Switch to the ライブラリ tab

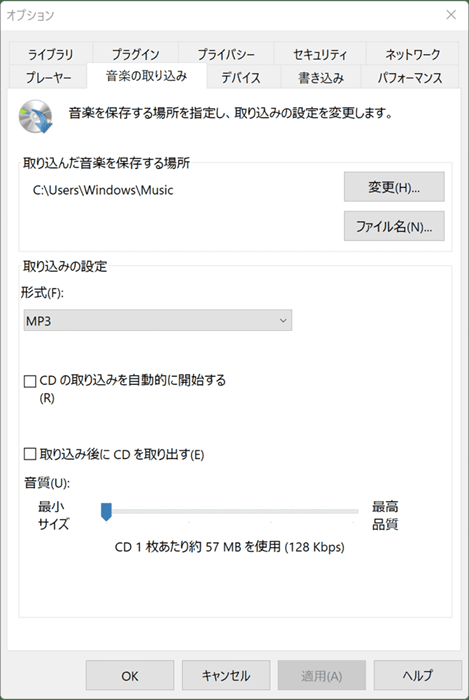pyautogui.click(x=50, y=54)
